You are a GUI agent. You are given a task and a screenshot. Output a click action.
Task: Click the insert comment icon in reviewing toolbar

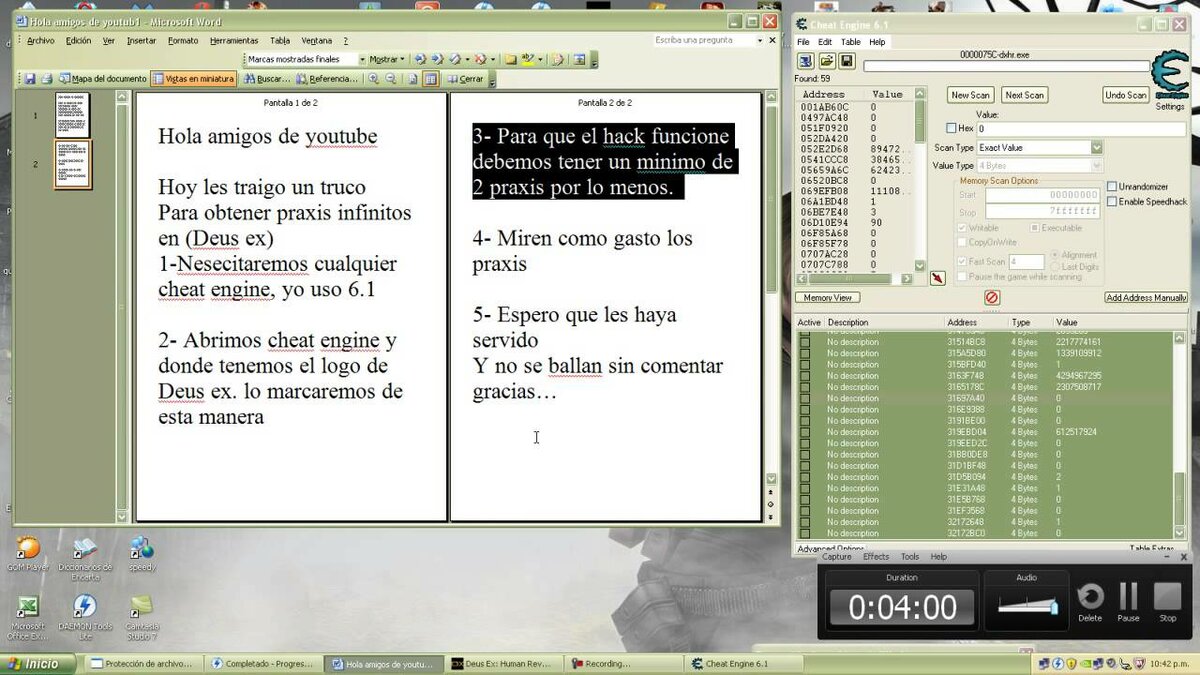click(x=510, y=59)
